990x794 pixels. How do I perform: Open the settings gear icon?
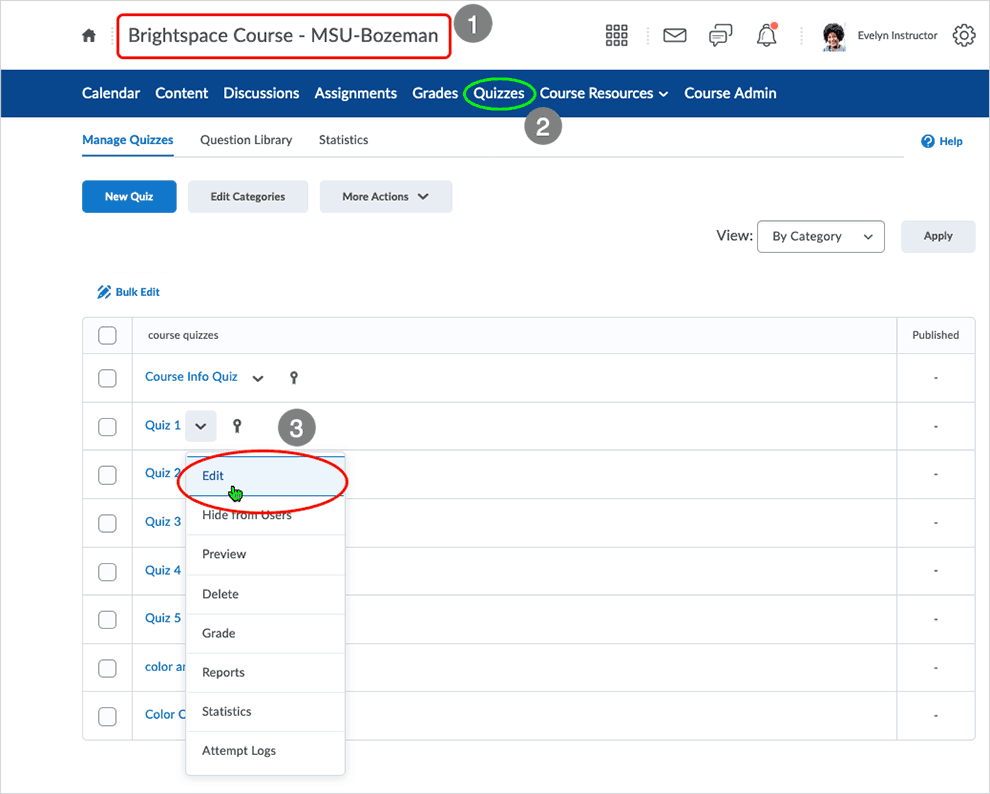coord(963,35)
